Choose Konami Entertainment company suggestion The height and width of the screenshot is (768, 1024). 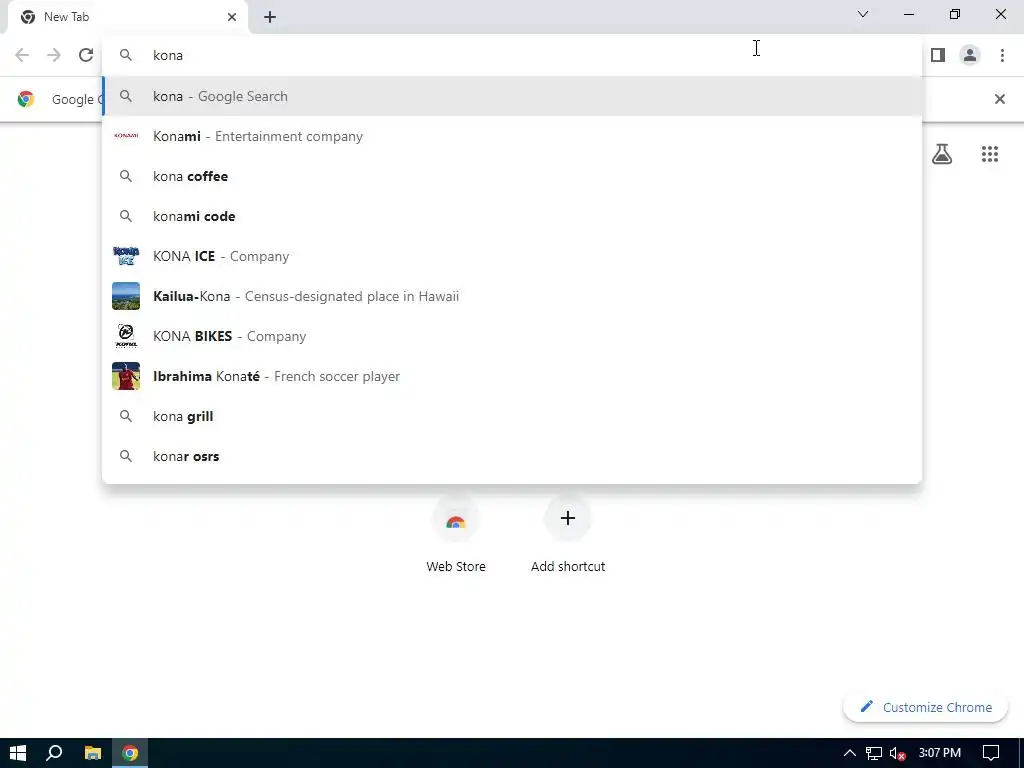click(512, 136)
